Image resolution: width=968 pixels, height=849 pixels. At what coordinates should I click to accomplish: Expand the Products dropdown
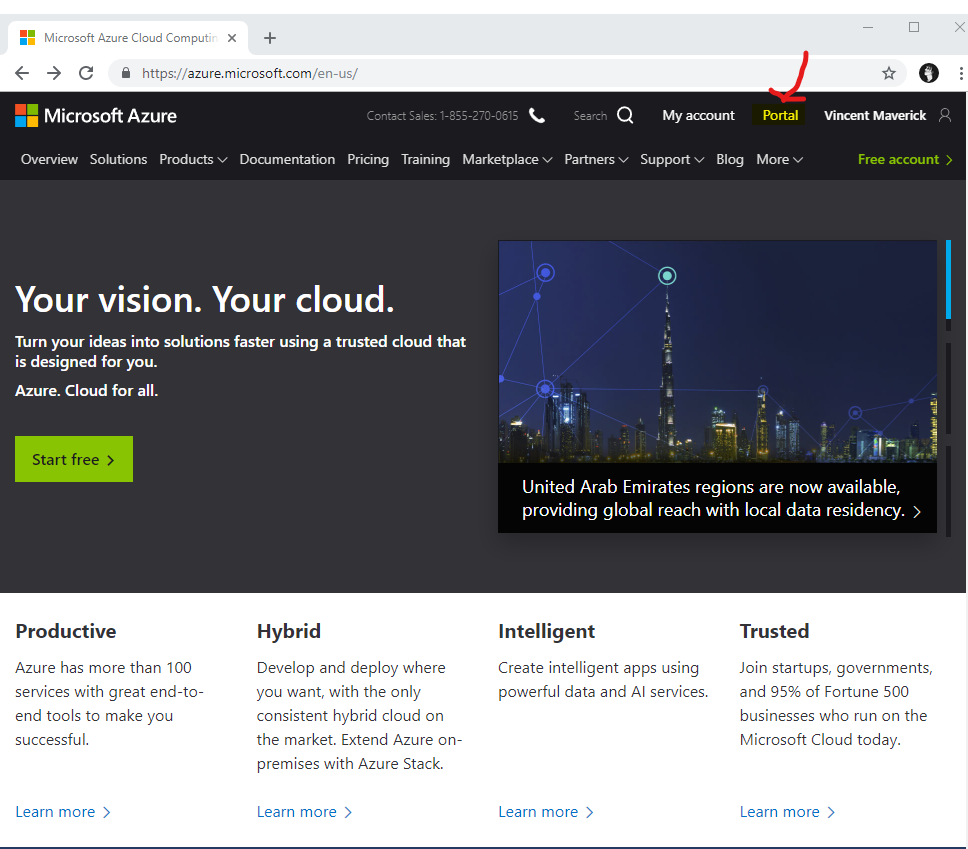tap(193, 159)
